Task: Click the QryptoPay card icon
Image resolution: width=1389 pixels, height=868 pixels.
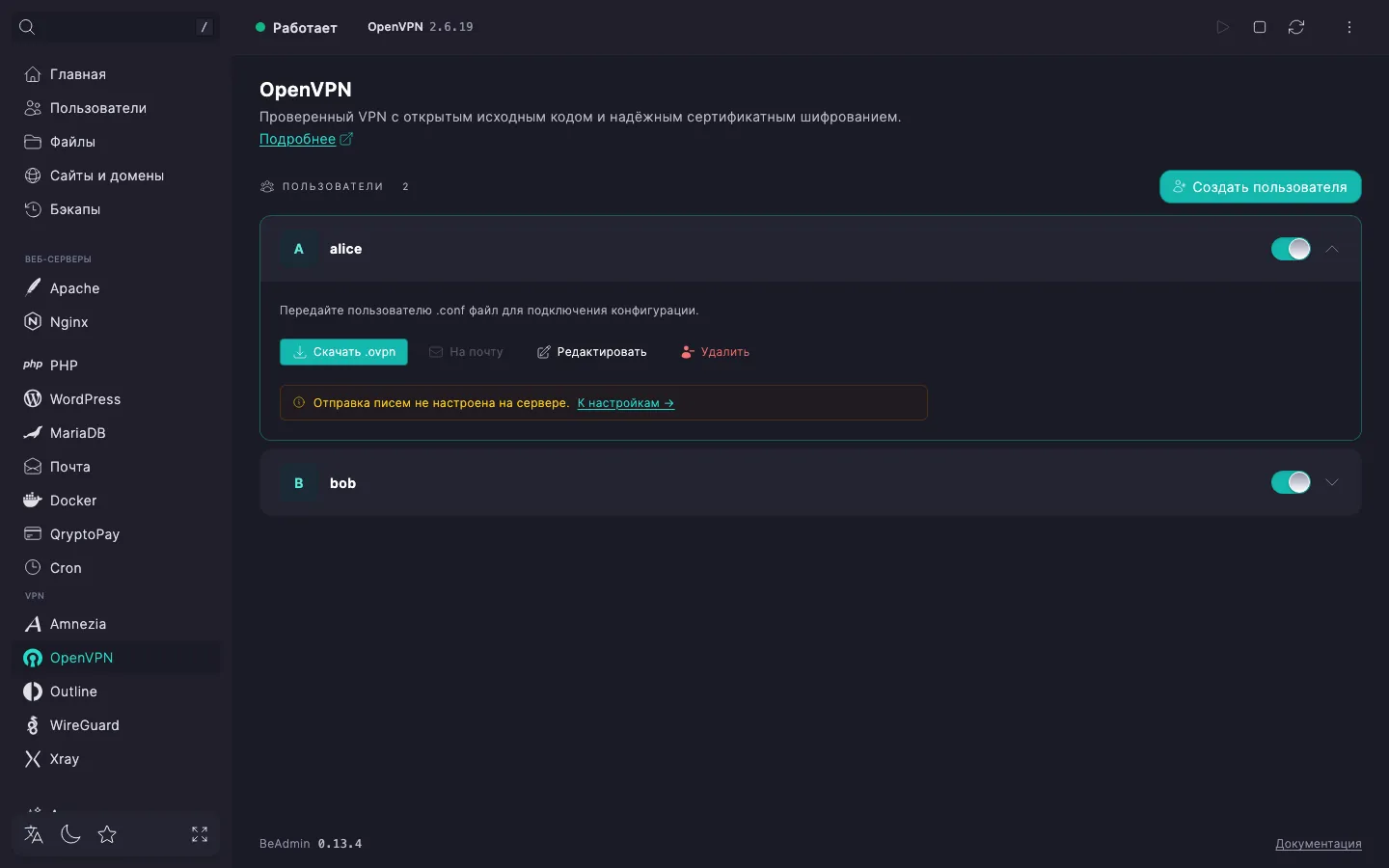Action: [x=33, y=534]
